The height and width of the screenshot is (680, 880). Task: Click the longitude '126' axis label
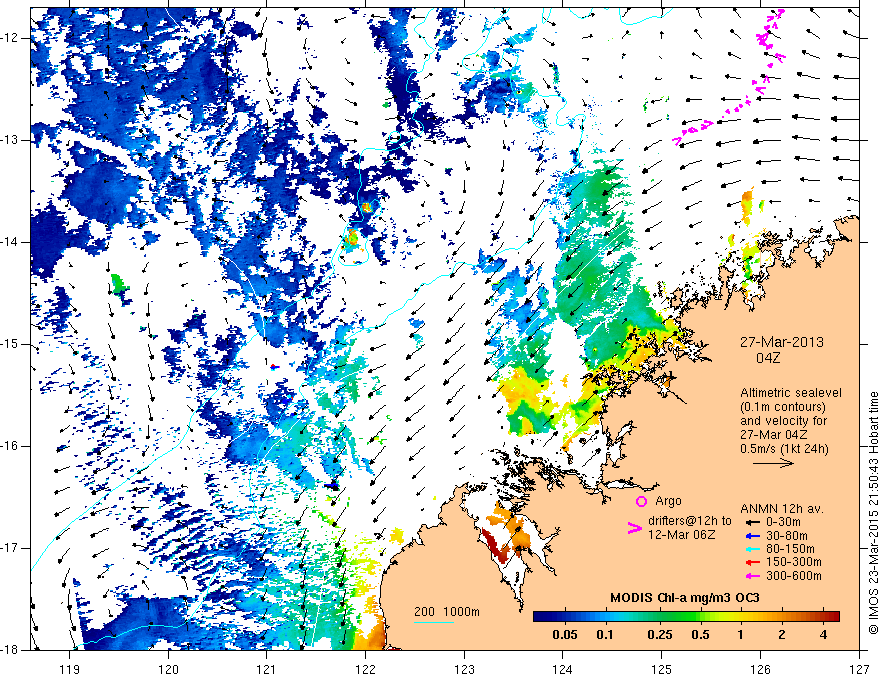pyautogui.click(x=760, y=669)
